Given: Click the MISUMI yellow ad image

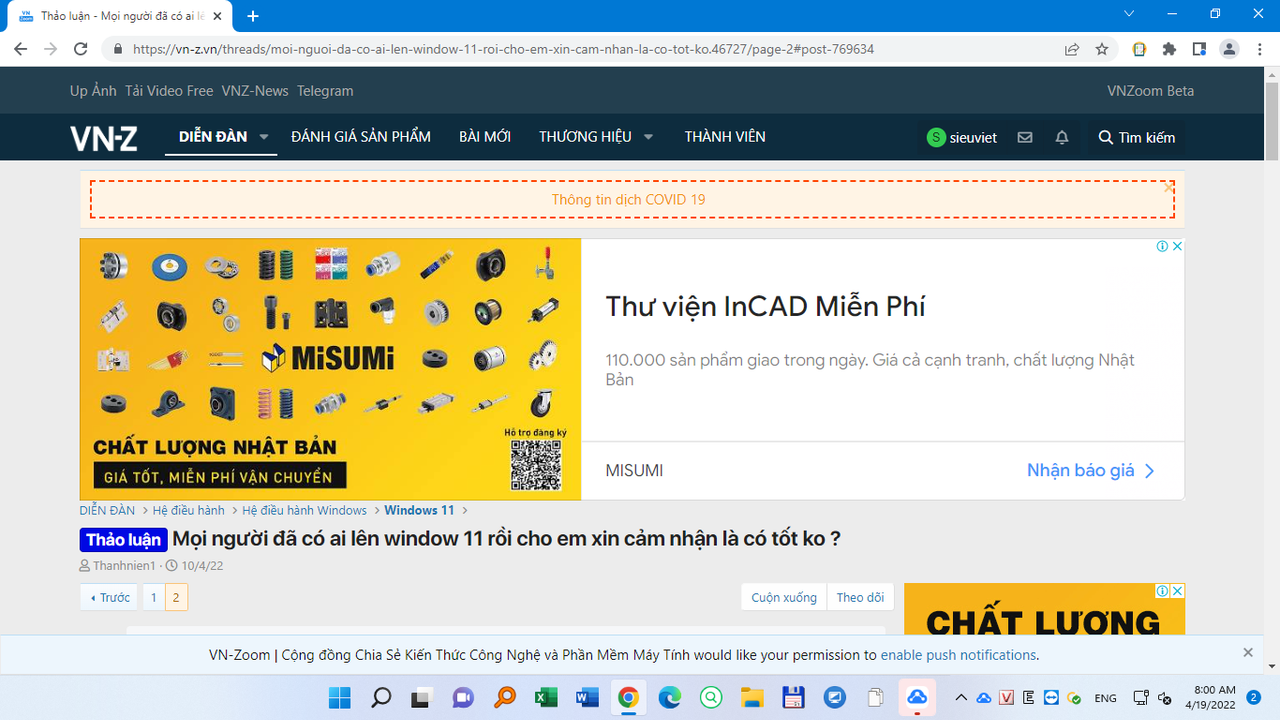Looking at the screenshot, I should coord(330,369).
